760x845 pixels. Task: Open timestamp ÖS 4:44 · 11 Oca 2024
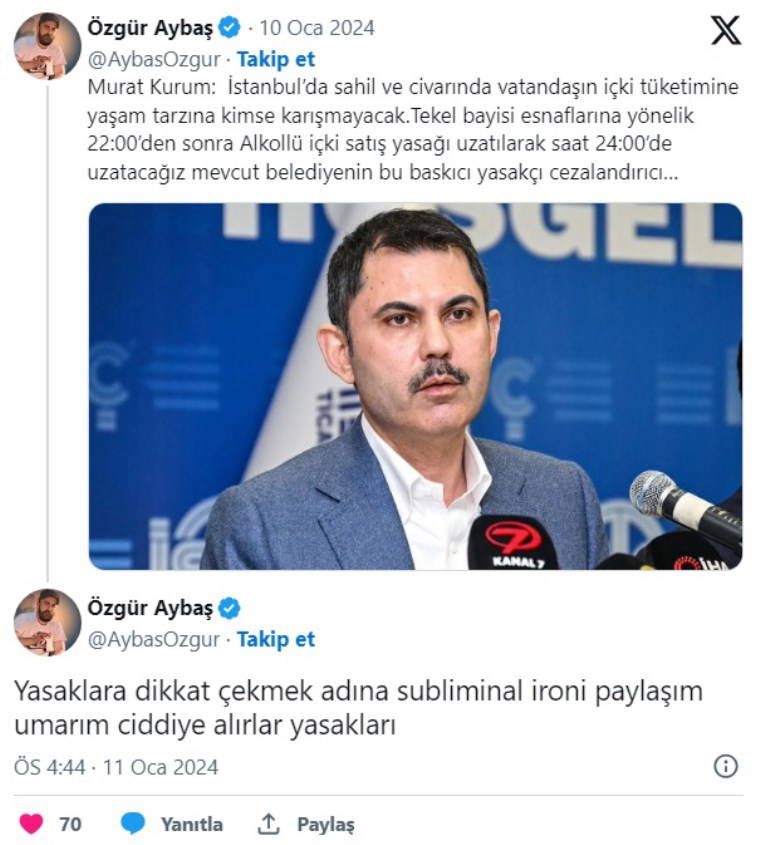click(x=116, y=767)
